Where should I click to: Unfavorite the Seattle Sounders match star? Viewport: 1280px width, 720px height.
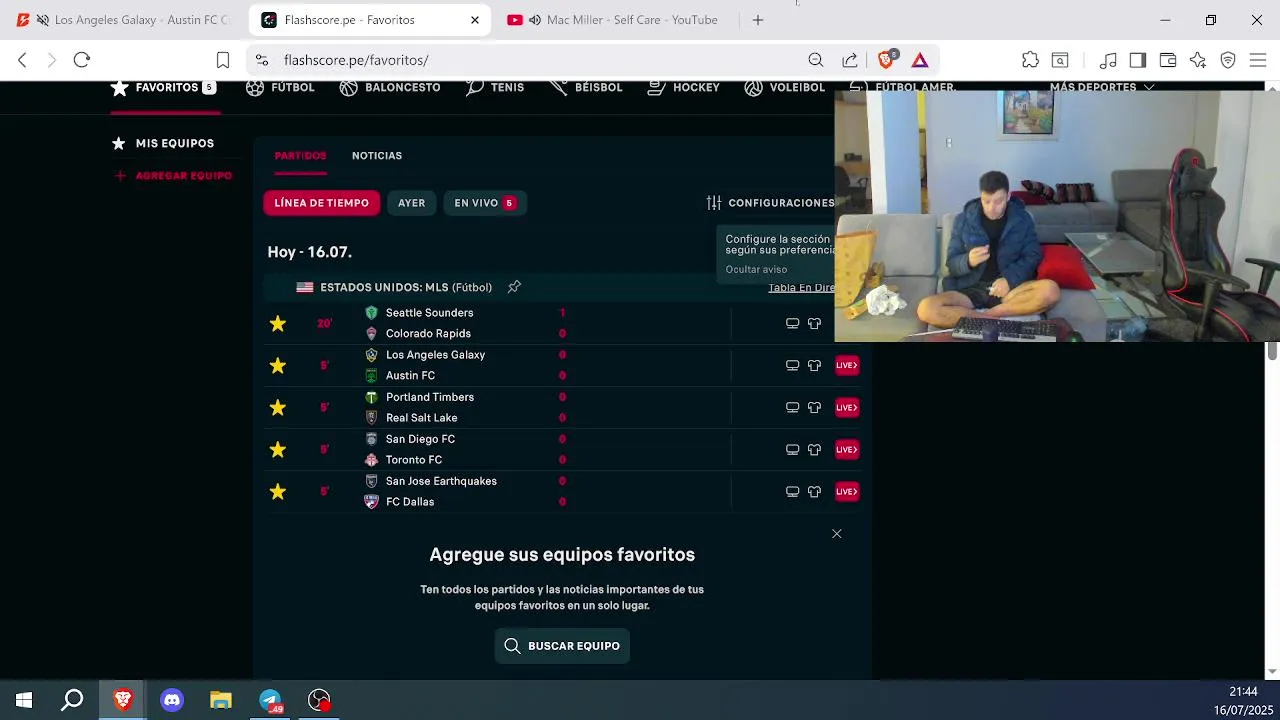click(x=278, y=323)
